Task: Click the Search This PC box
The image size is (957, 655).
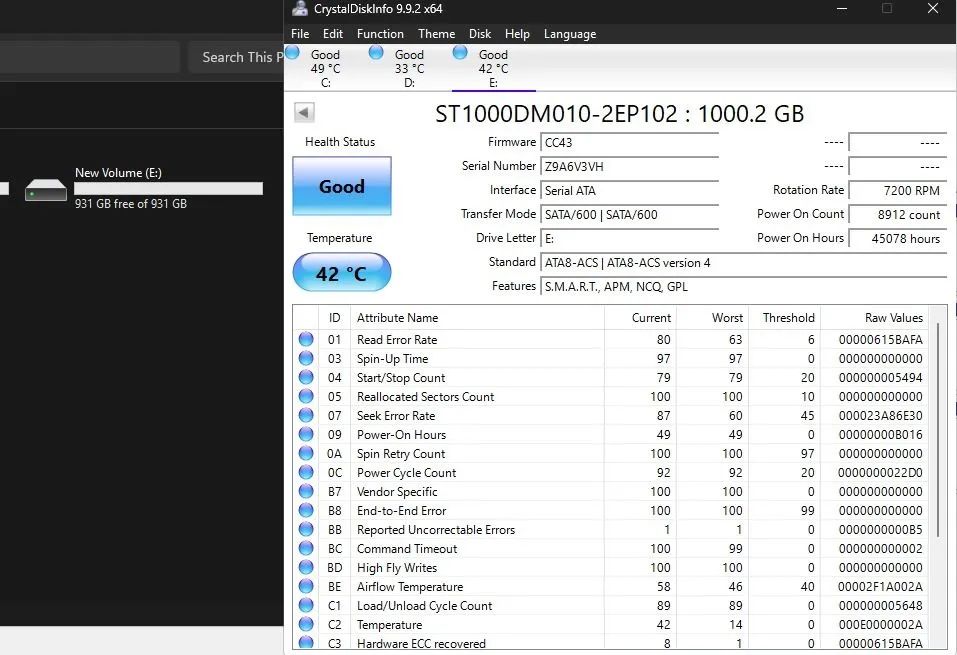Action: coord(236,57)
